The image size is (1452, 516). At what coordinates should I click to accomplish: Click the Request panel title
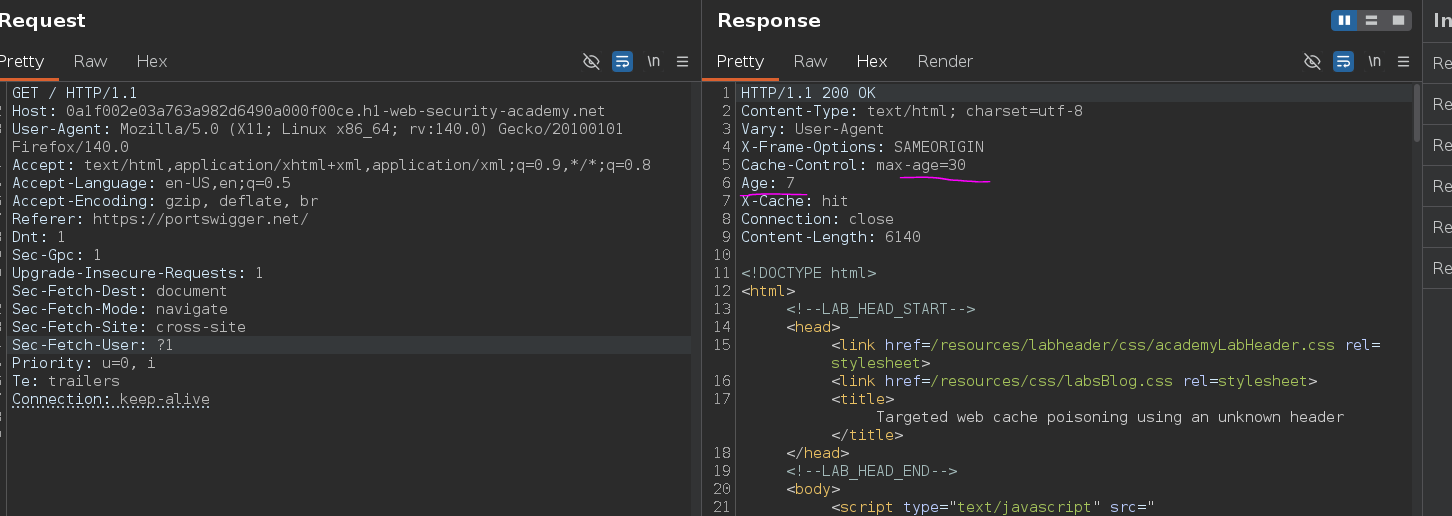pyautogui.click(x=43, y=20)
